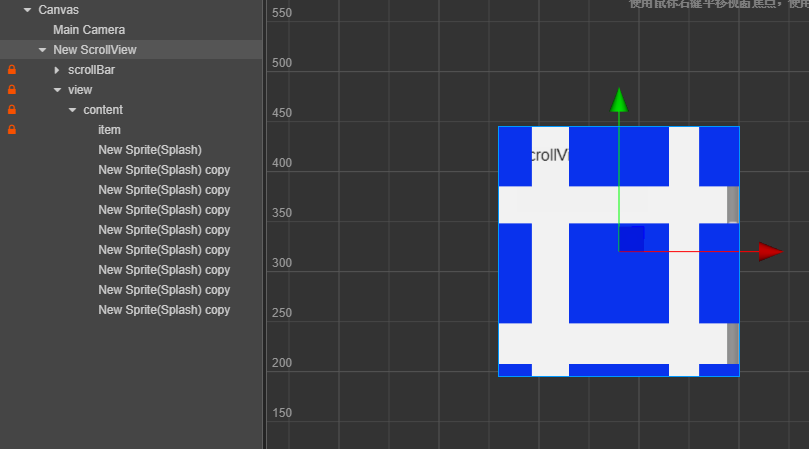Grab the red X-axis gizmo arrow

click(771, 251)
